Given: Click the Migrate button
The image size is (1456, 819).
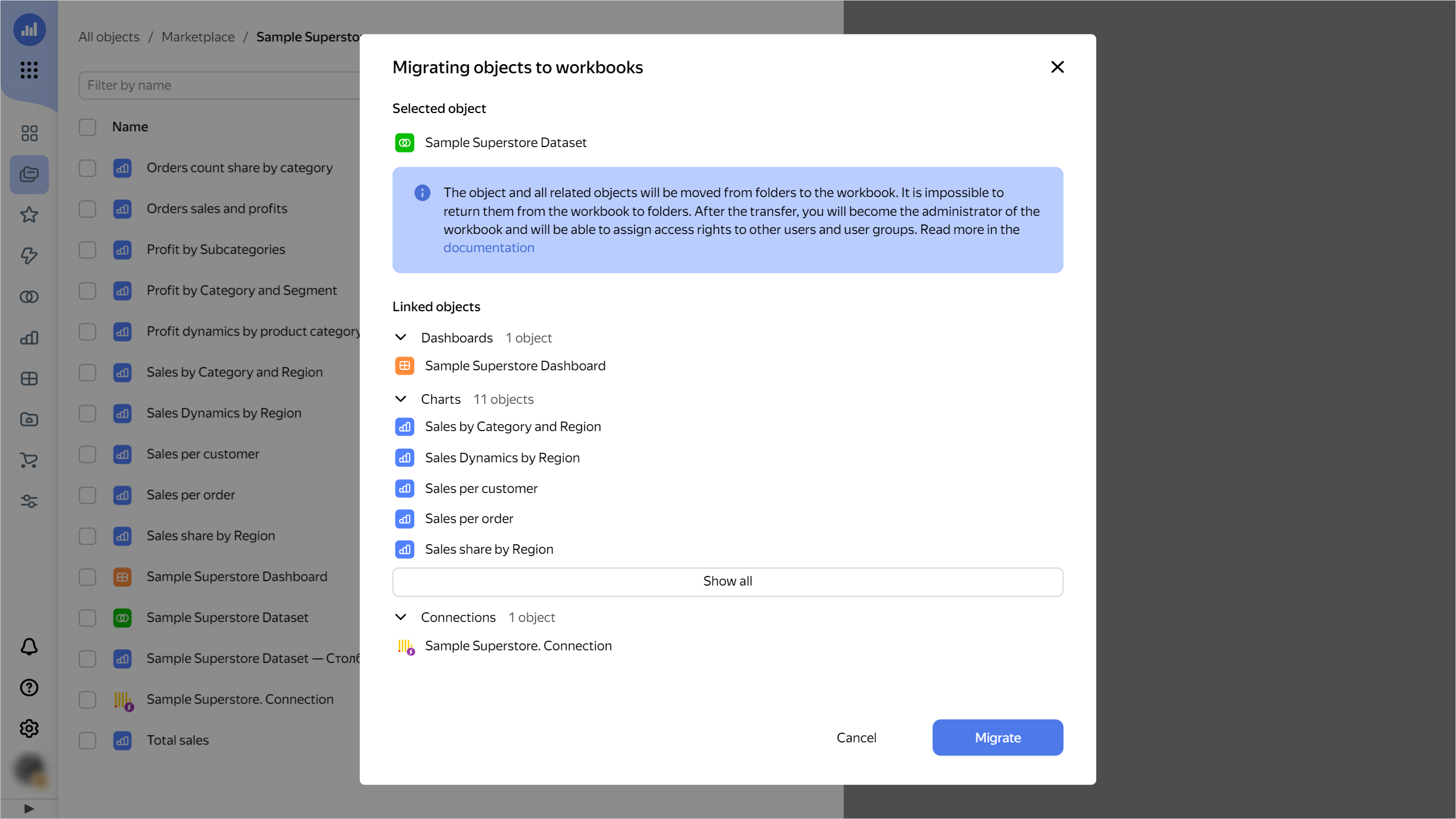Looking at the screenshot, I should (x=997, y=738).
